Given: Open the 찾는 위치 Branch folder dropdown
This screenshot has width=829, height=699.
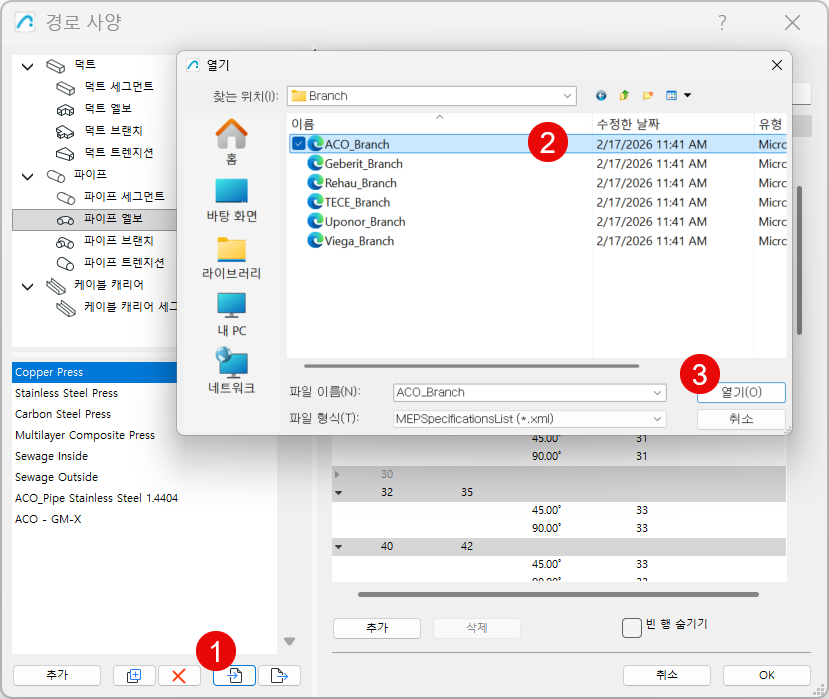Looking at the screenshot, I should point(567,96).
